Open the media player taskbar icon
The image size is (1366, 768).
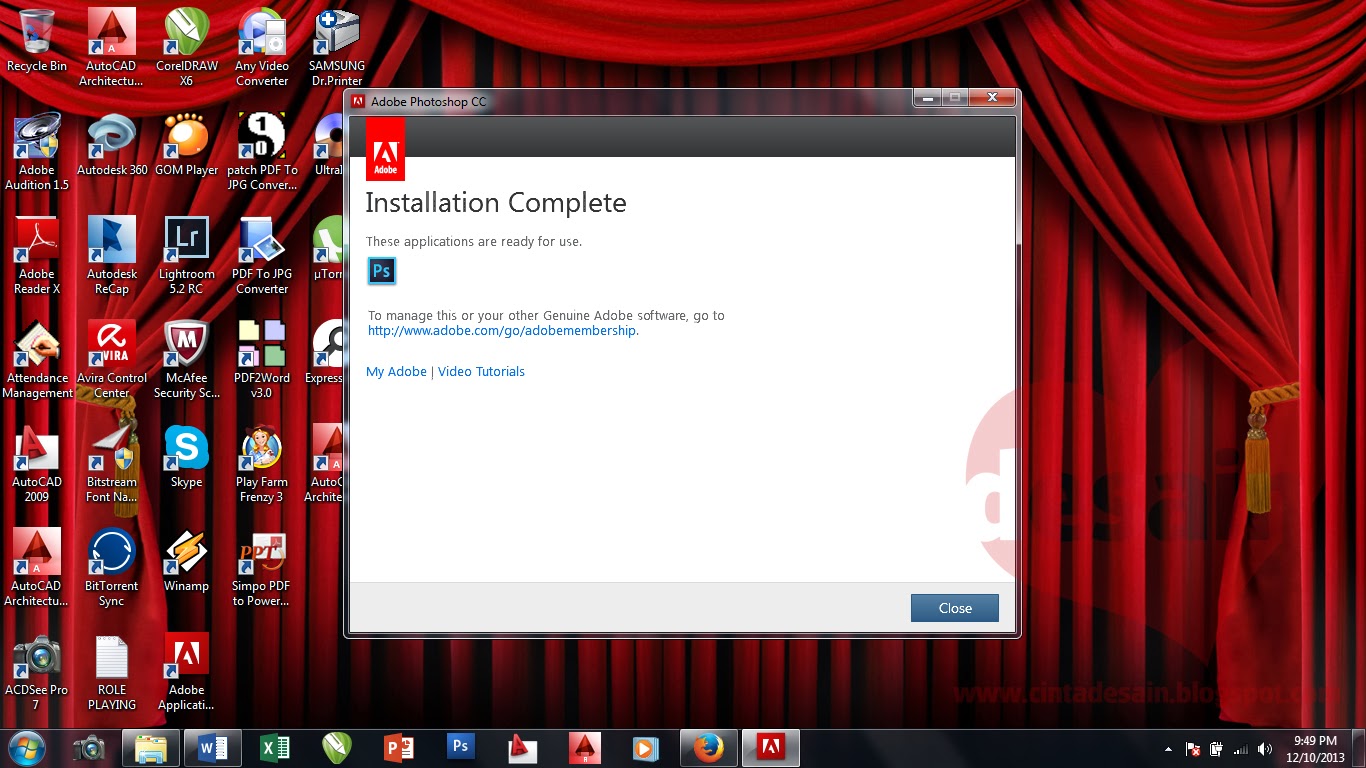645,748
